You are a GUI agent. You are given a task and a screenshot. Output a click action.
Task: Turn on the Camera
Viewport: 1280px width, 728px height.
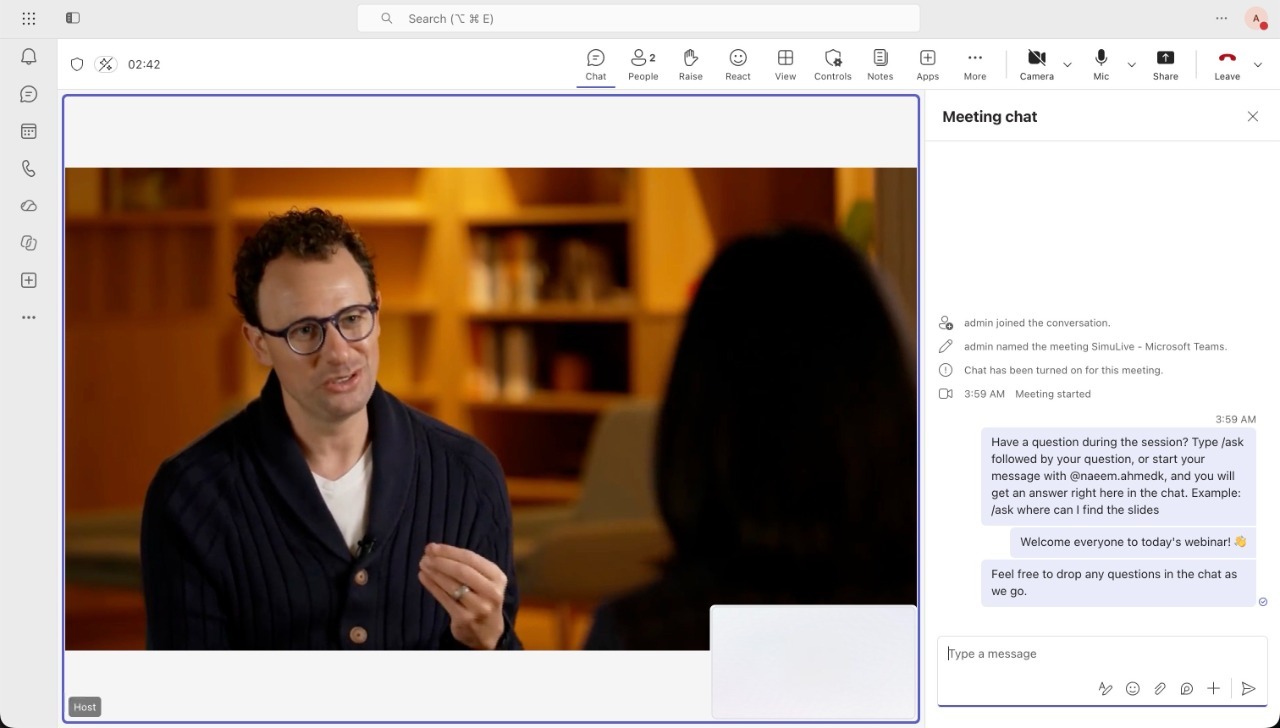1036,64
